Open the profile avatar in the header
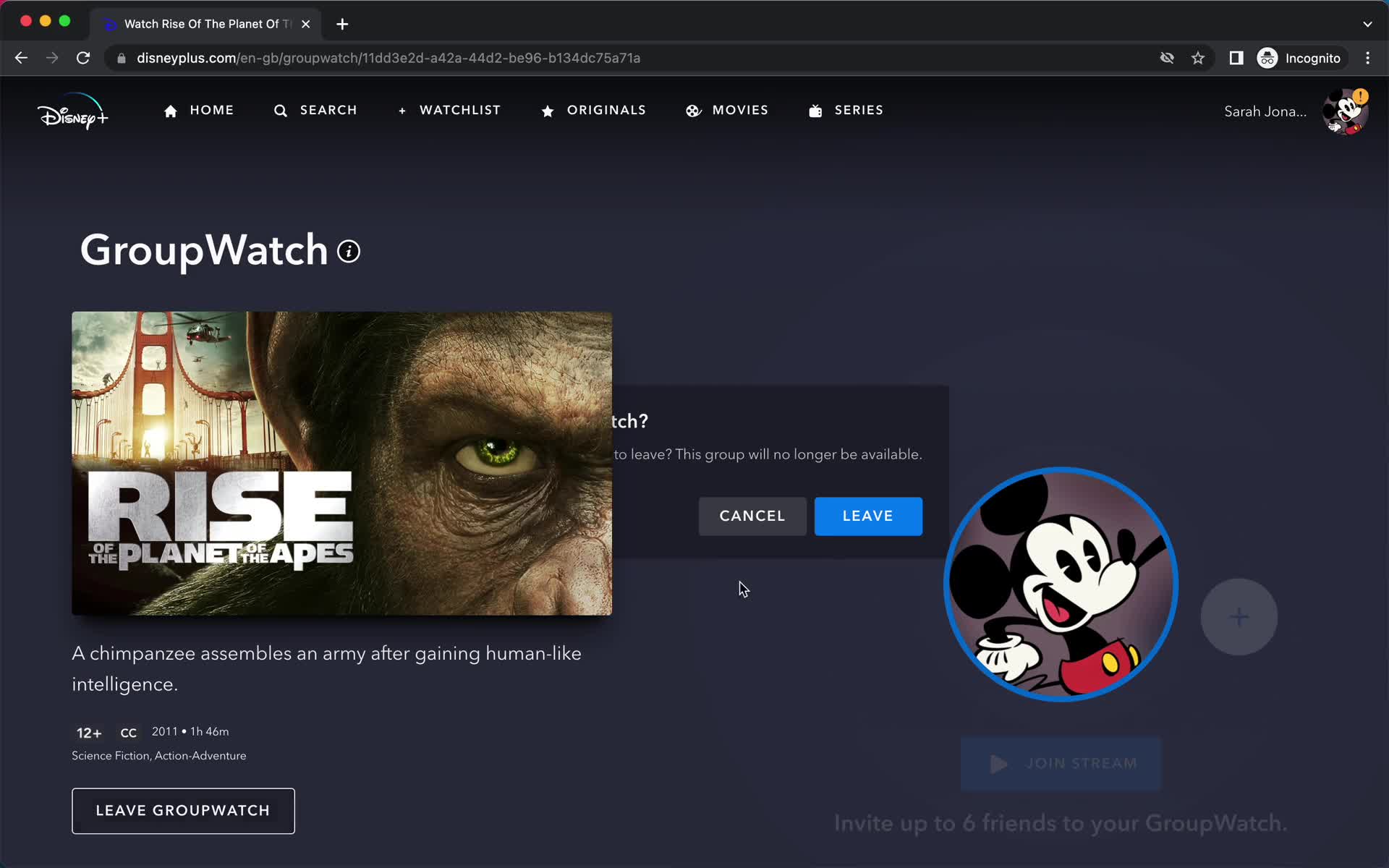 (1345, 111)
